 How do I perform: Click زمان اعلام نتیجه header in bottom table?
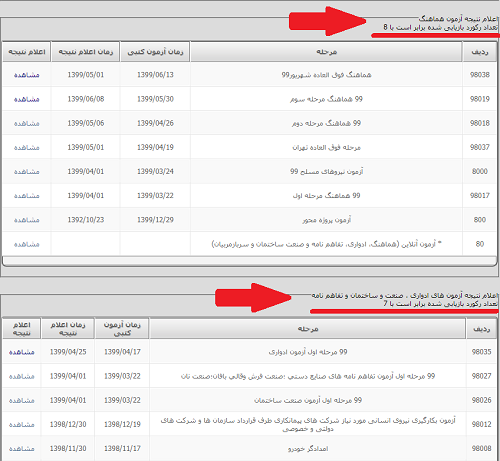(x=68, y=329)
